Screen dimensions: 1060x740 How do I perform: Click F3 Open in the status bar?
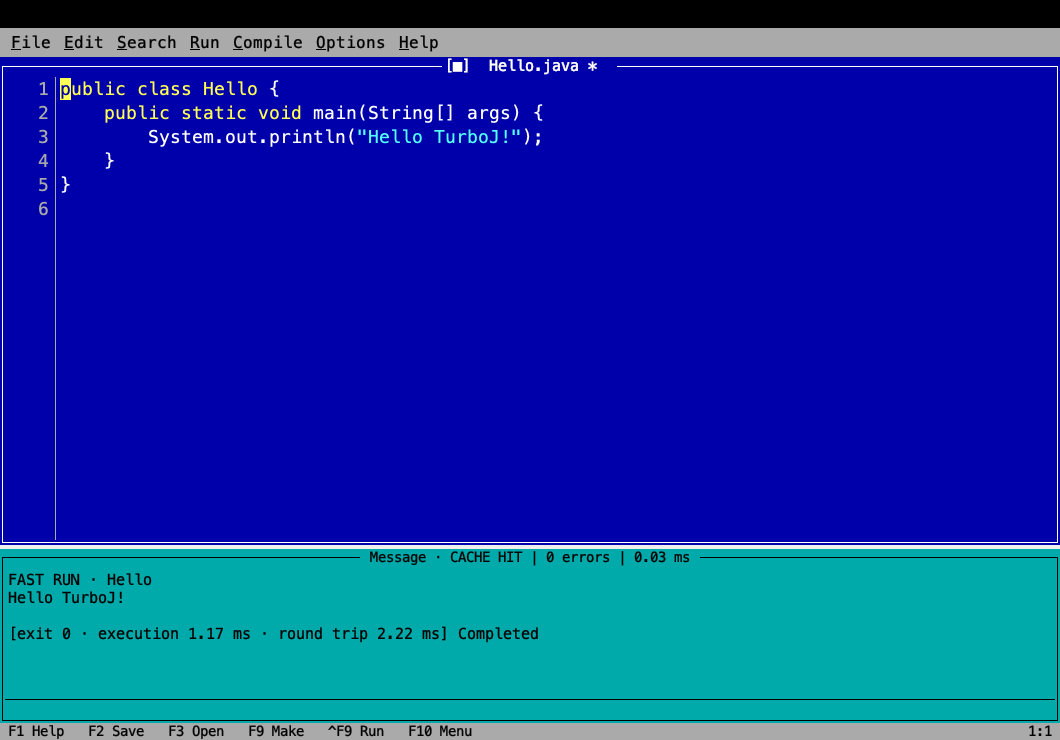196,731
